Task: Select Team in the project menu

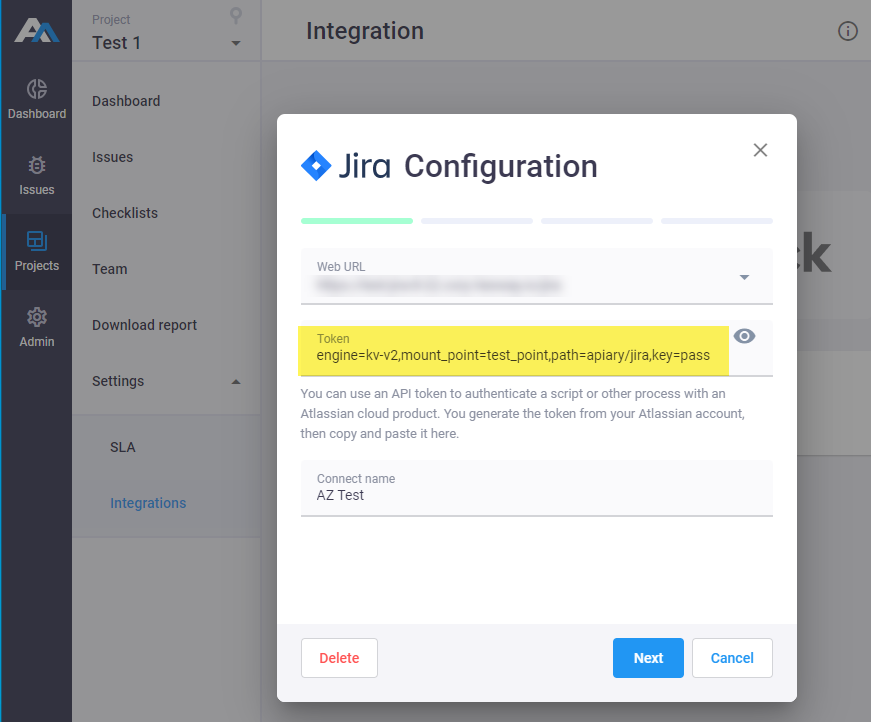Action: pyautogui.click(x=110, y=269)
